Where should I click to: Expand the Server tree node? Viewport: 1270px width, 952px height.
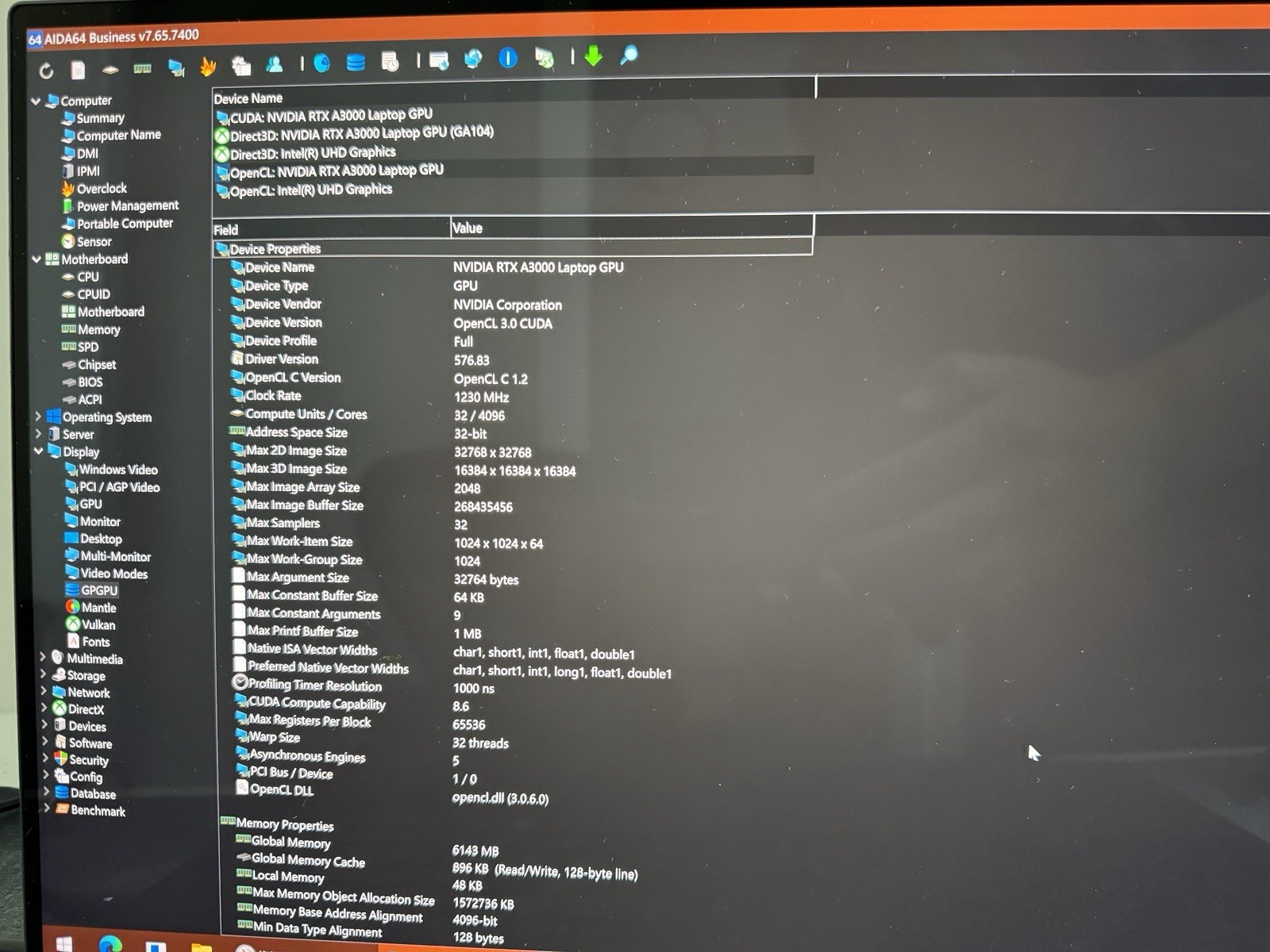37,433
